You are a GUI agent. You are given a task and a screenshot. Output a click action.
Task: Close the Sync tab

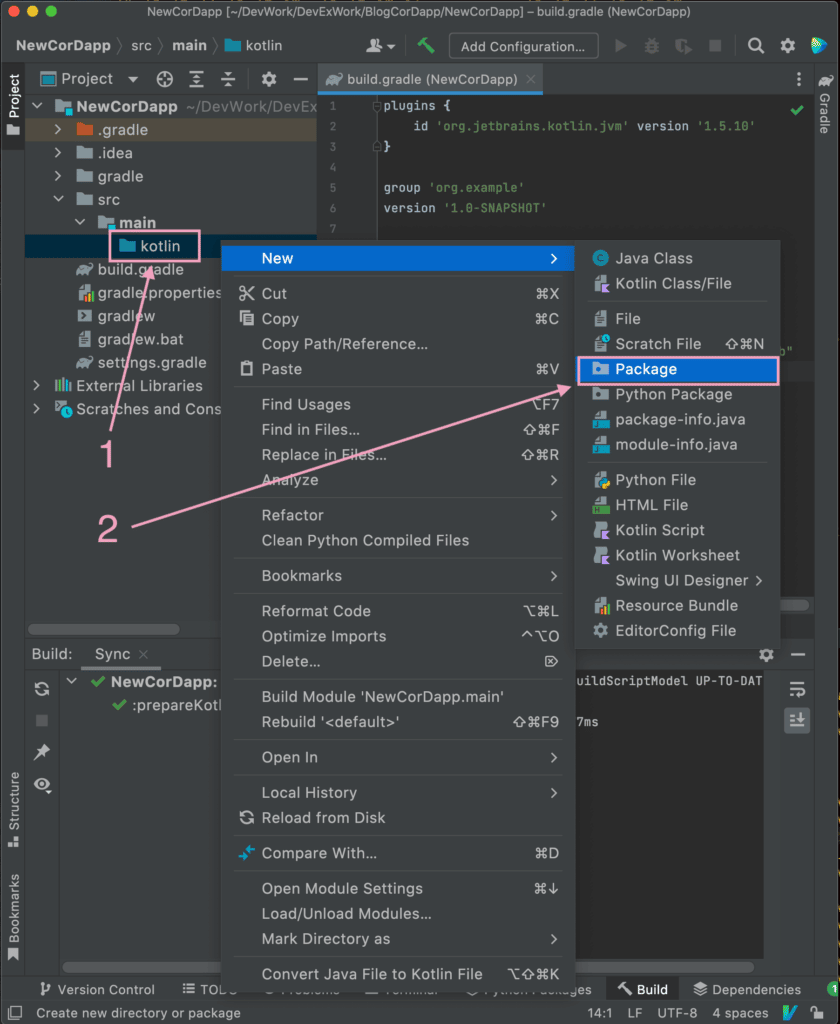144,654
